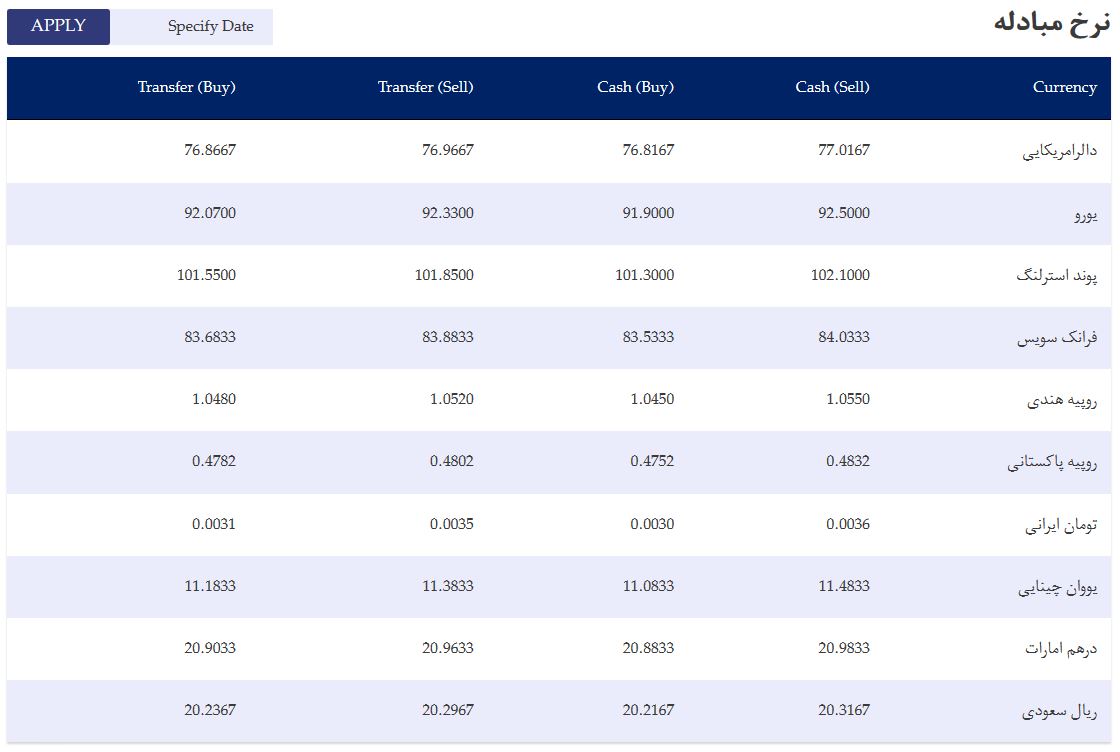Select the Currency column header

tap(1064, 87)
